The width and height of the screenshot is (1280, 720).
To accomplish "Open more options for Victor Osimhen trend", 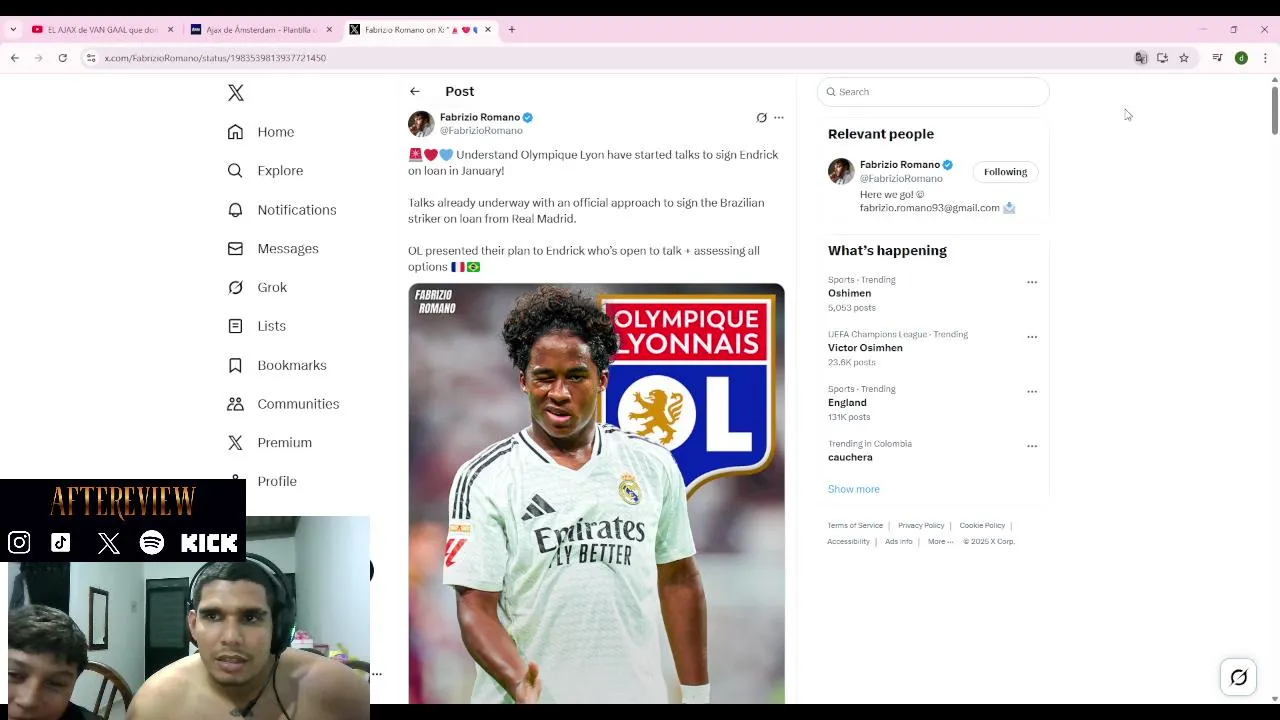I will point(1032,337).
